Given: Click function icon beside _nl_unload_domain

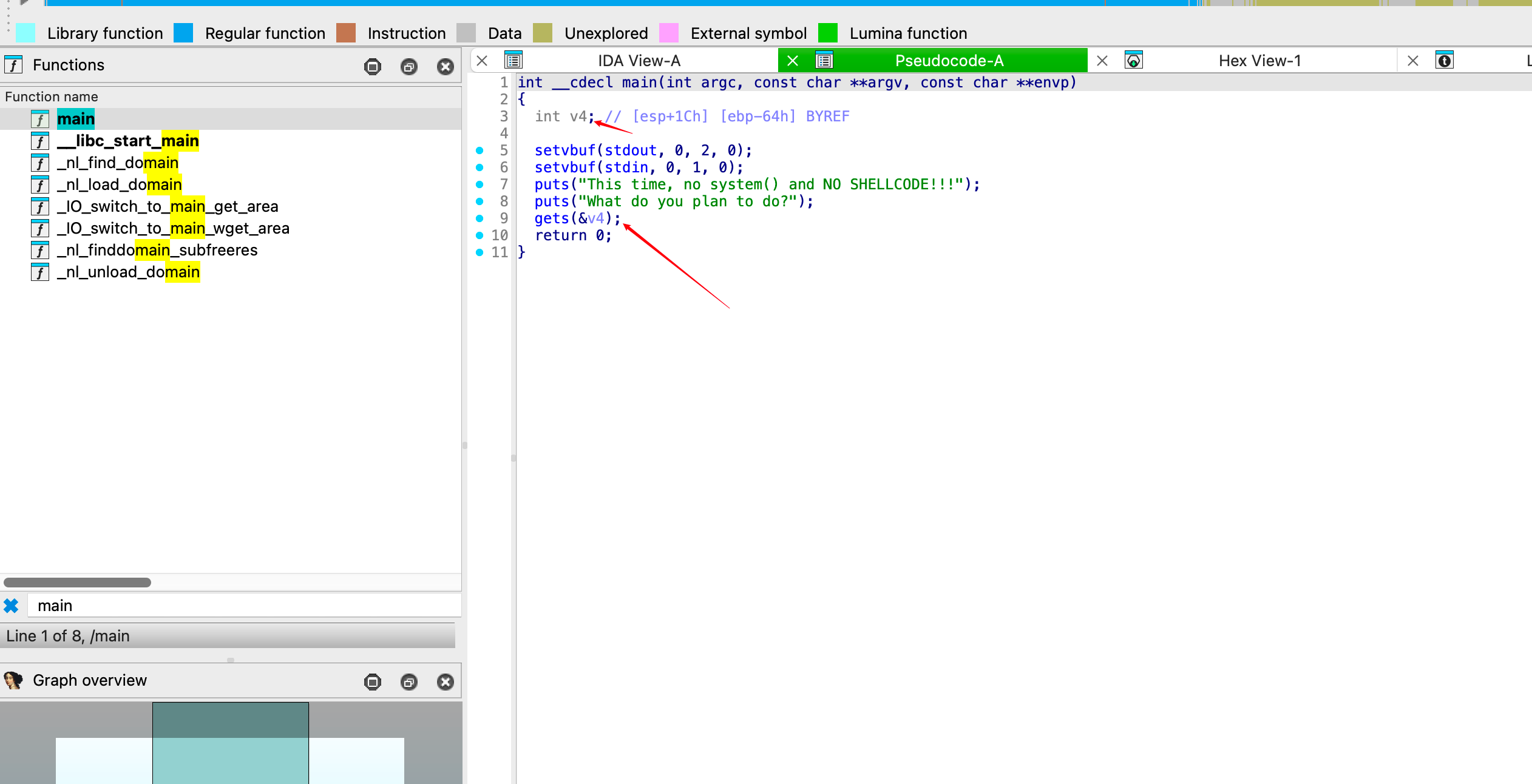Looking at the screenshot, I should pos(40,272).
